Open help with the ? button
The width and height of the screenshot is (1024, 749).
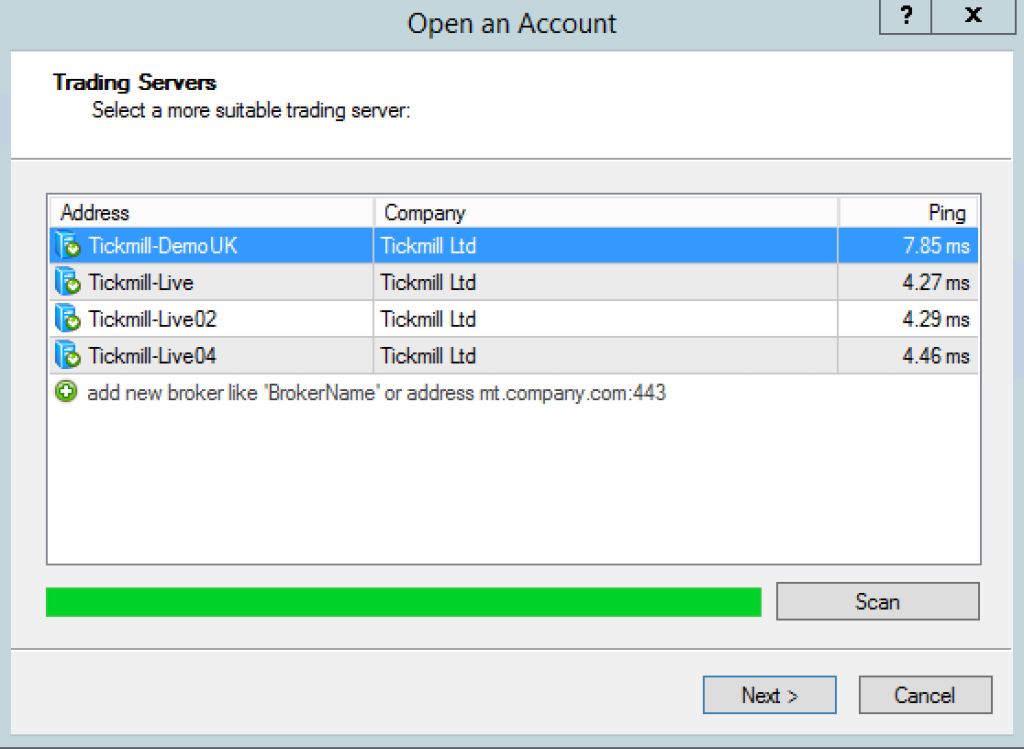pos(905,16)
